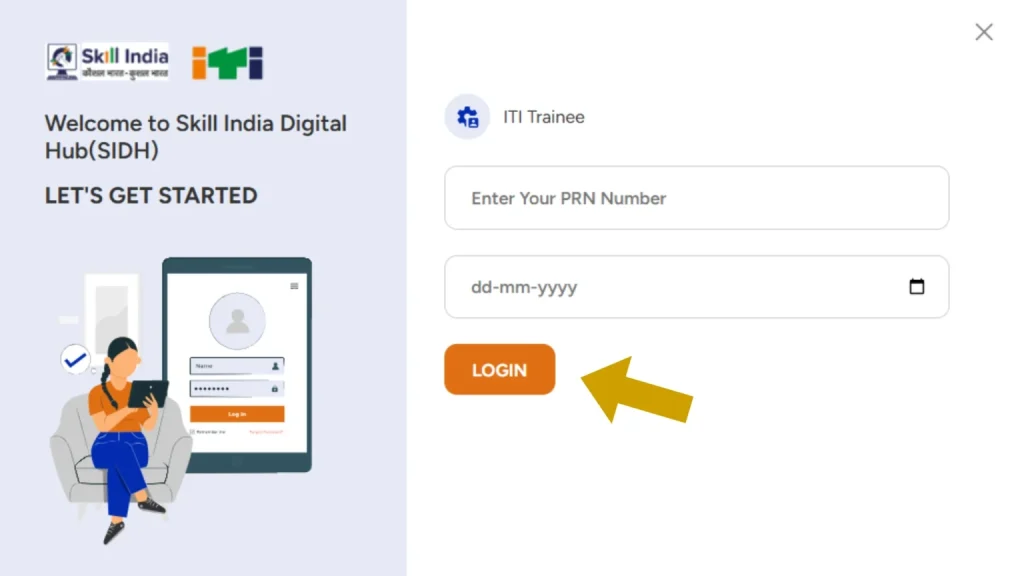Click the ITI Trainee gear icon
Viewport: 1024px width, 576px height.
pyautogui.click(x=467, y=117)
